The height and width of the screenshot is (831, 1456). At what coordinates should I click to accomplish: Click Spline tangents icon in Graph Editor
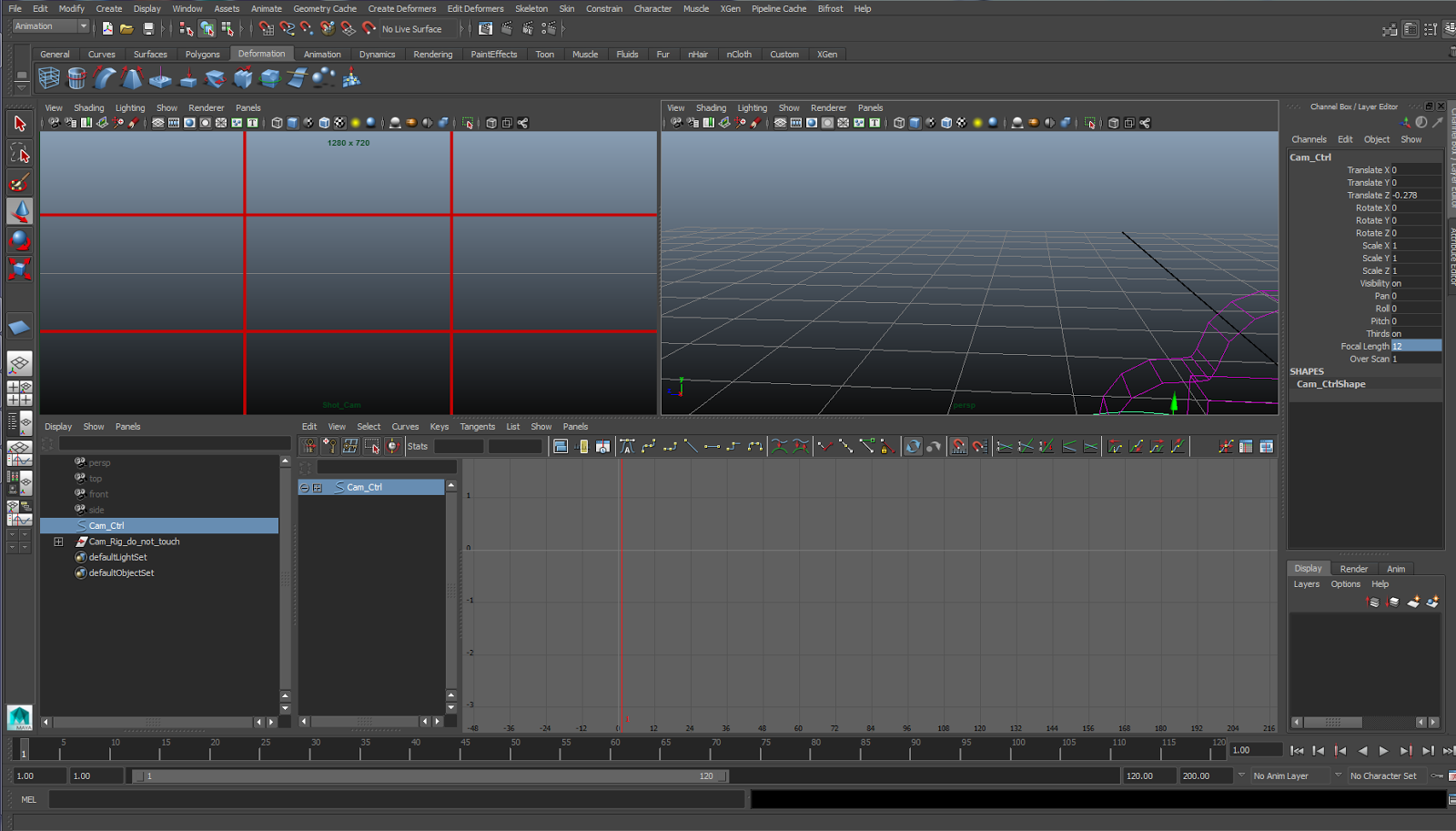[x=648, y=446]
